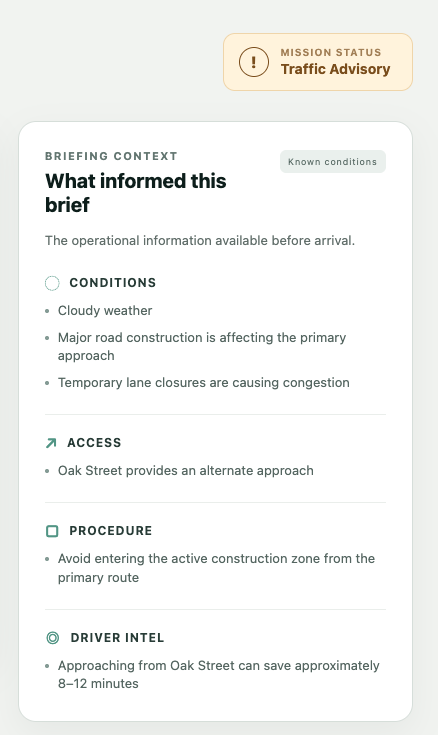Click the Known conditions tag
Image resolution: width=438 pixels, height=735 pixels.
coord(332,162)
